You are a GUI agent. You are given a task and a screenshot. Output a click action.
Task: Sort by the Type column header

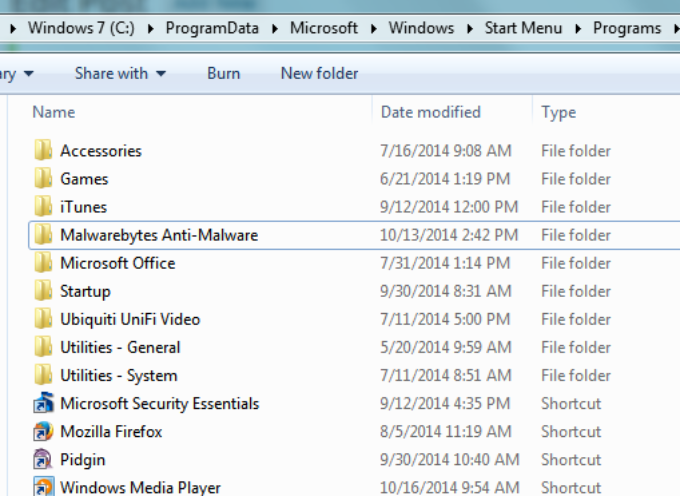pyautogui.click(x=559, y=113)
